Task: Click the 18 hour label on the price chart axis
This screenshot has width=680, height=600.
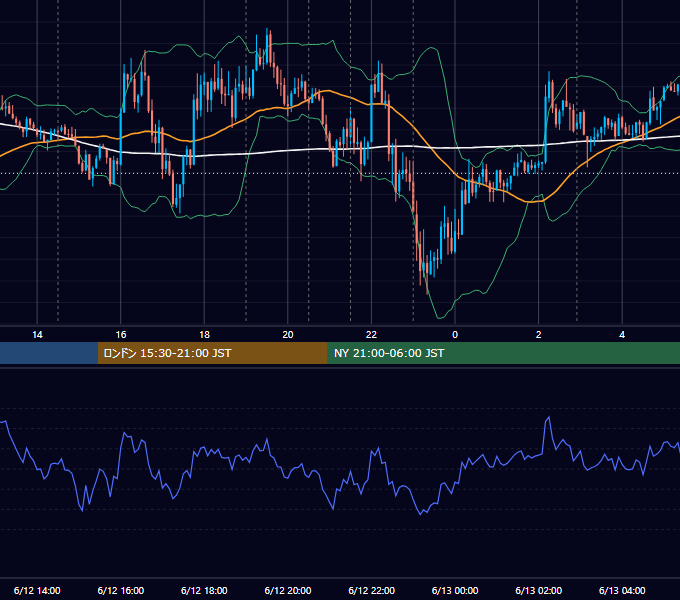Action: [x=204, y=335]
